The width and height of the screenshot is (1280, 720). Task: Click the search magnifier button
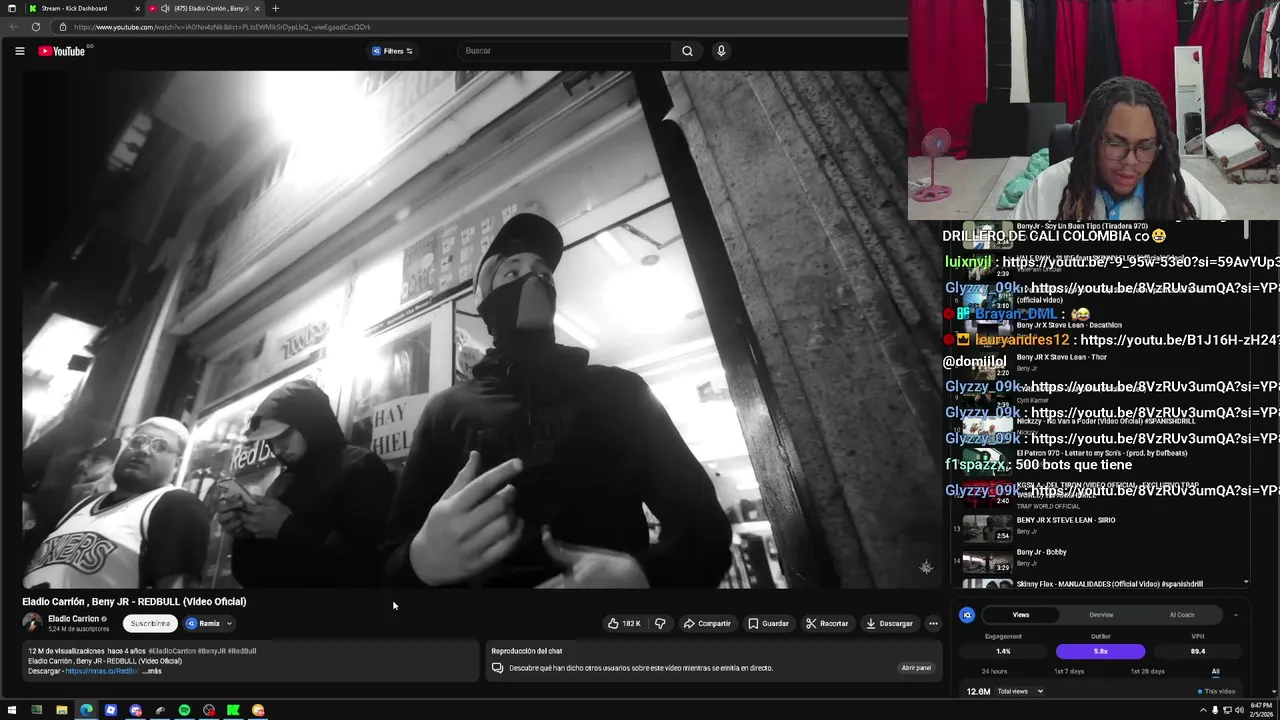(x=687, y=51)
